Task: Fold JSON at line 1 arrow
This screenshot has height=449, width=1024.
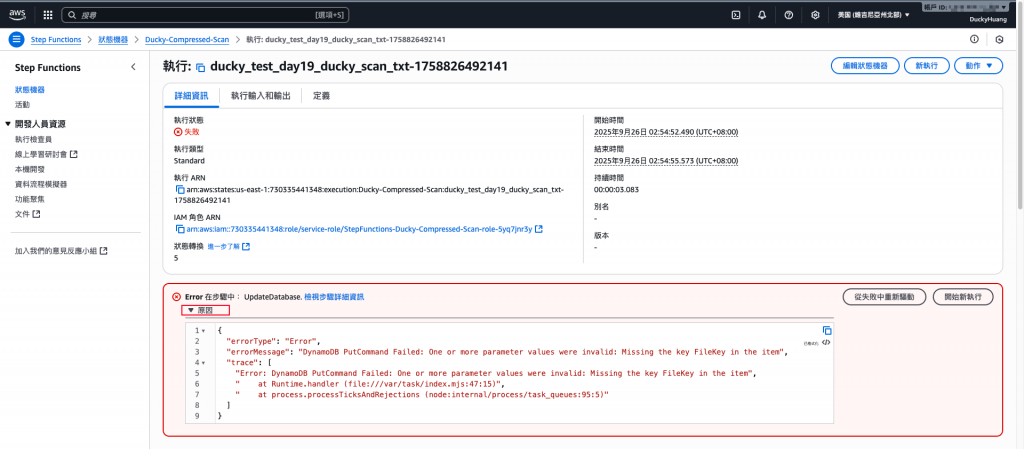Action: (x=204, y=331)
